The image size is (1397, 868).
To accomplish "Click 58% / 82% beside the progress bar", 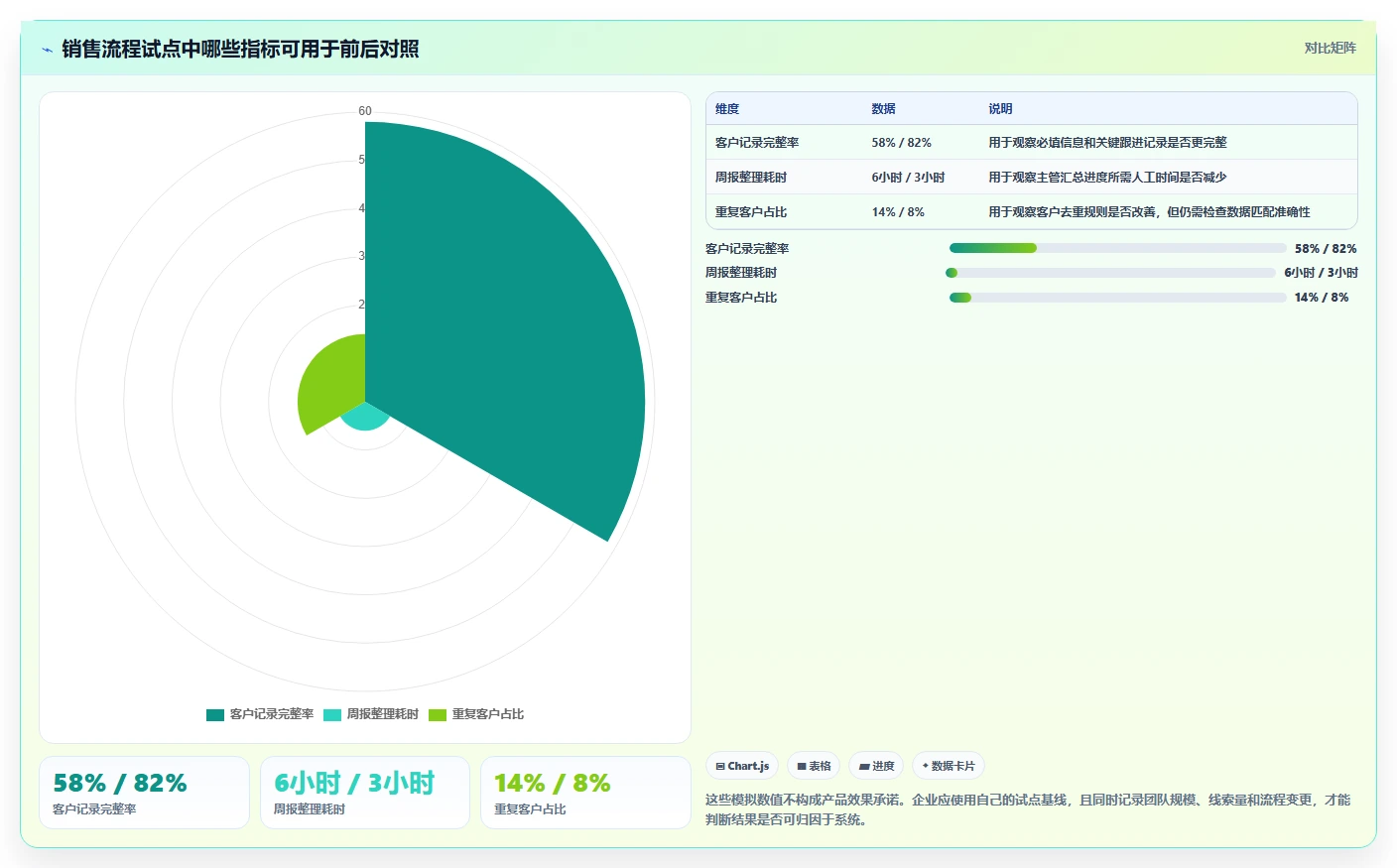I will pyautogui.click(x=1326, y=249).
